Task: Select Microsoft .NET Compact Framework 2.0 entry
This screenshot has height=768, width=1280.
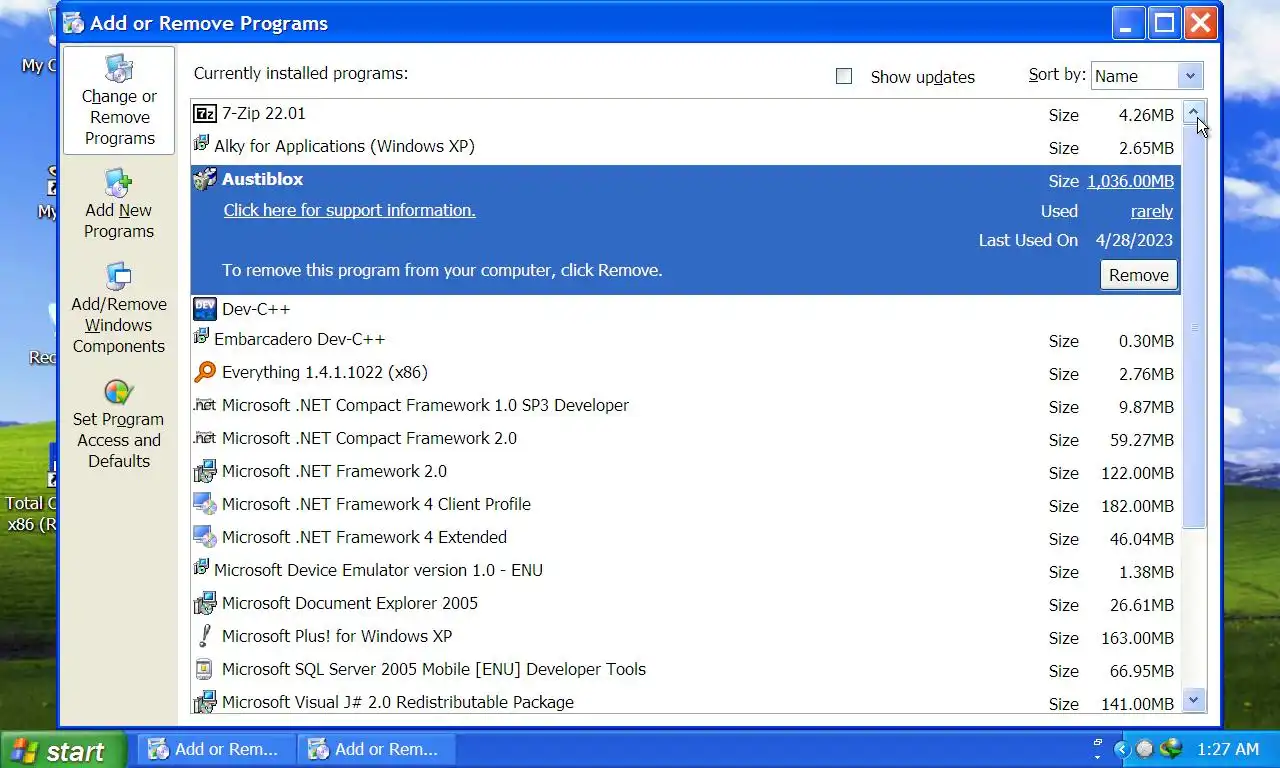Action: coord(685,439)
